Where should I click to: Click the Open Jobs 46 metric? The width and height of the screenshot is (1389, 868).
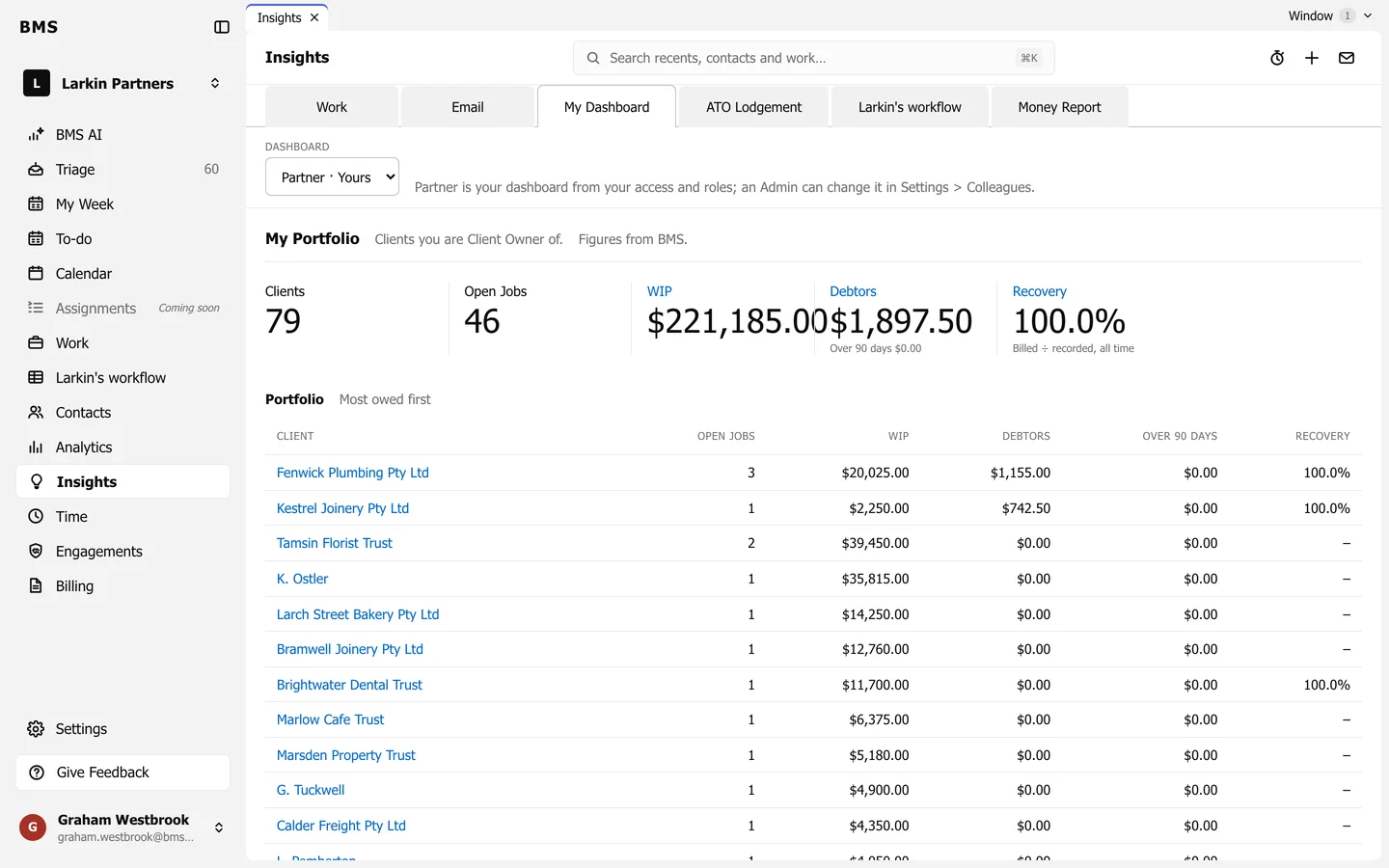pos(495,312)
